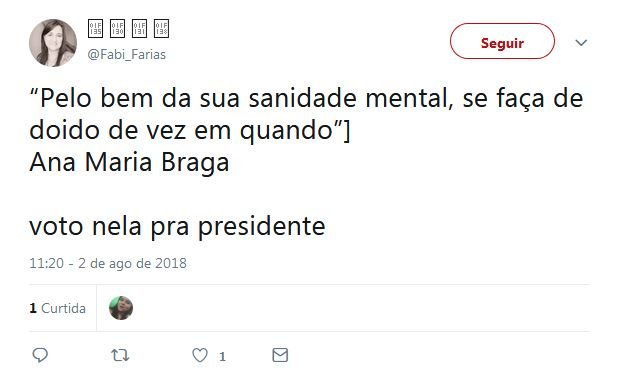
Task: Click the word Curtida label
Action: click(x=63, y=308)
